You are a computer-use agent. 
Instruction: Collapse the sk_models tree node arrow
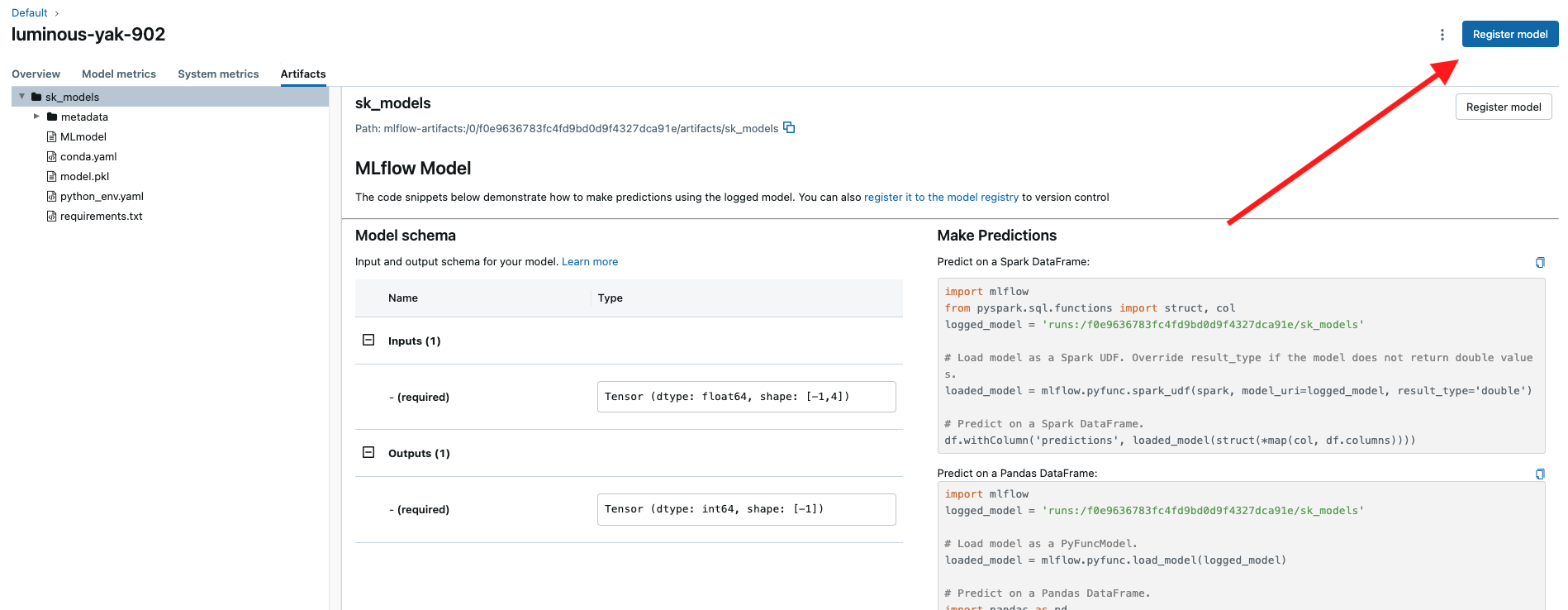click(x=22, y=97)
